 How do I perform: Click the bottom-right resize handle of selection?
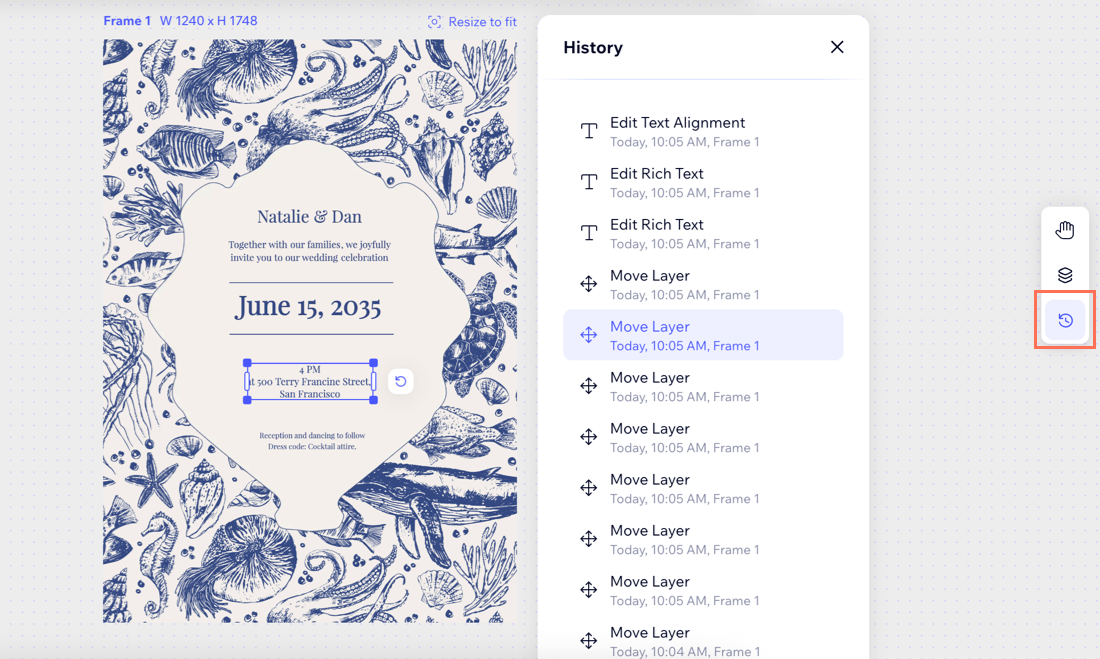point(374,400)
